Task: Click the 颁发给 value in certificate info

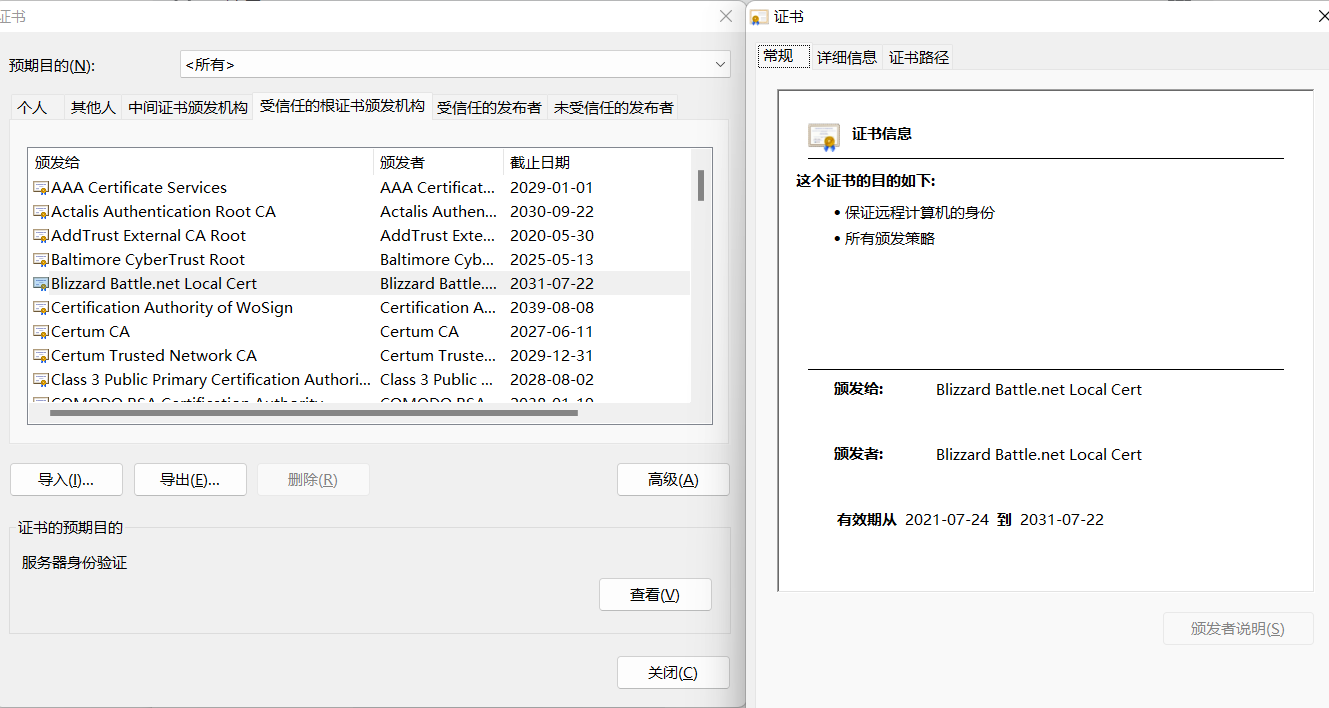Action: (1039, 390)
